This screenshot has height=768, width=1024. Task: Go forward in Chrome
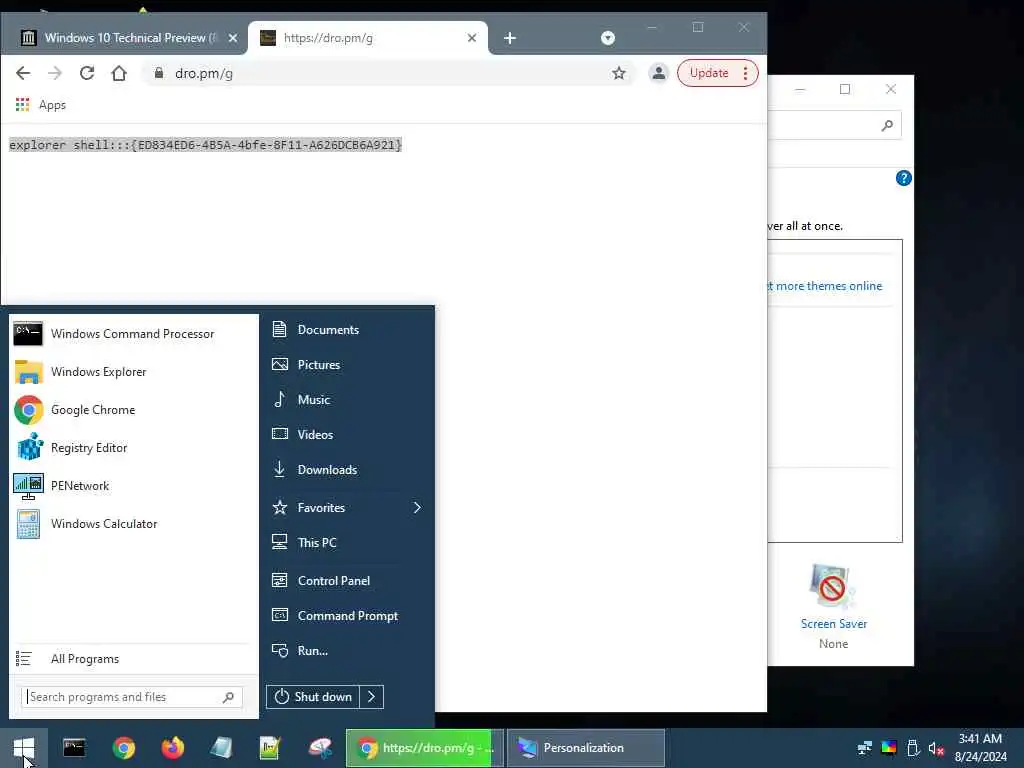tap(55, 73)
